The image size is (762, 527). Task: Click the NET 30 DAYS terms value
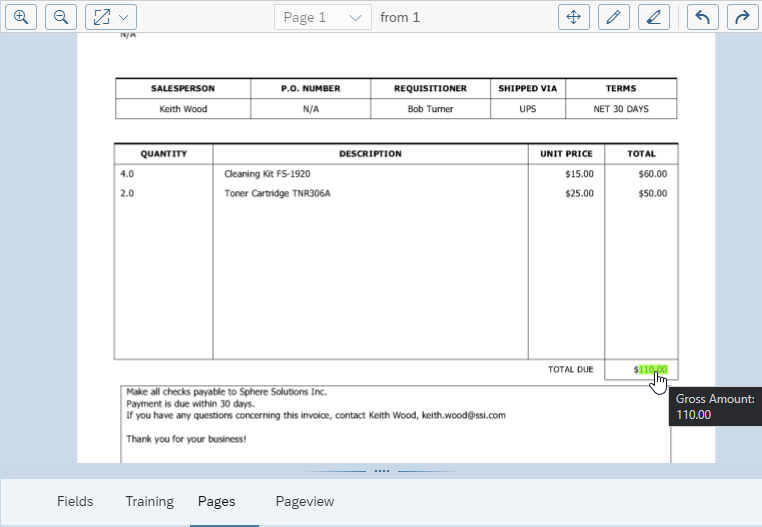point(620,109)
